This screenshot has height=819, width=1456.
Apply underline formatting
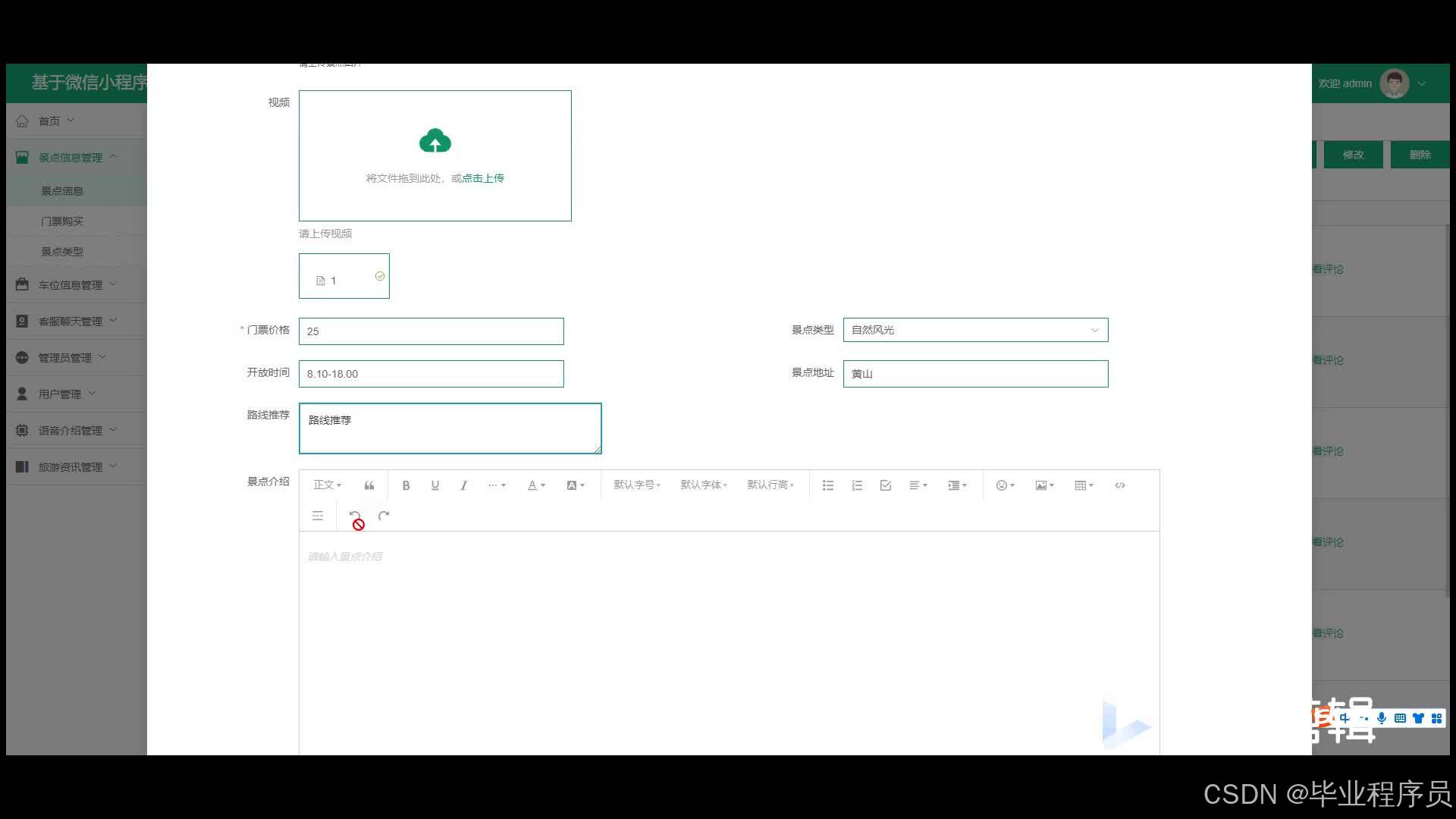[x=435, y=485]
